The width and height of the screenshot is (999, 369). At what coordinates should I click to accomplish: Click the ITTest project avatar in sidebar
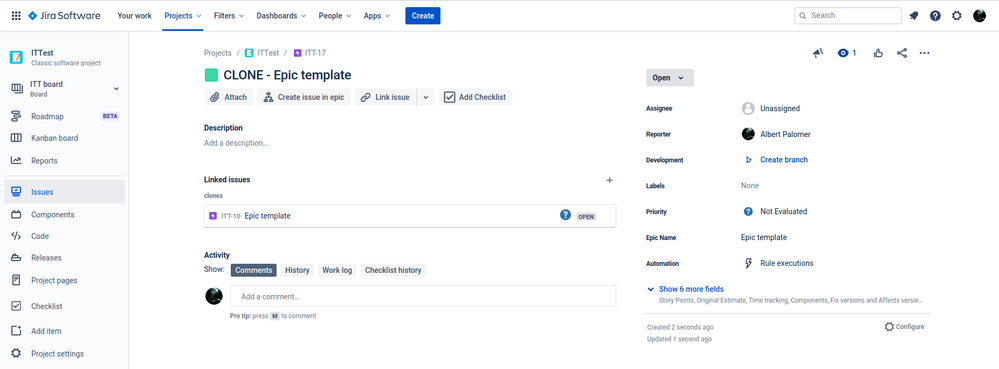click(x=16, y=57)
